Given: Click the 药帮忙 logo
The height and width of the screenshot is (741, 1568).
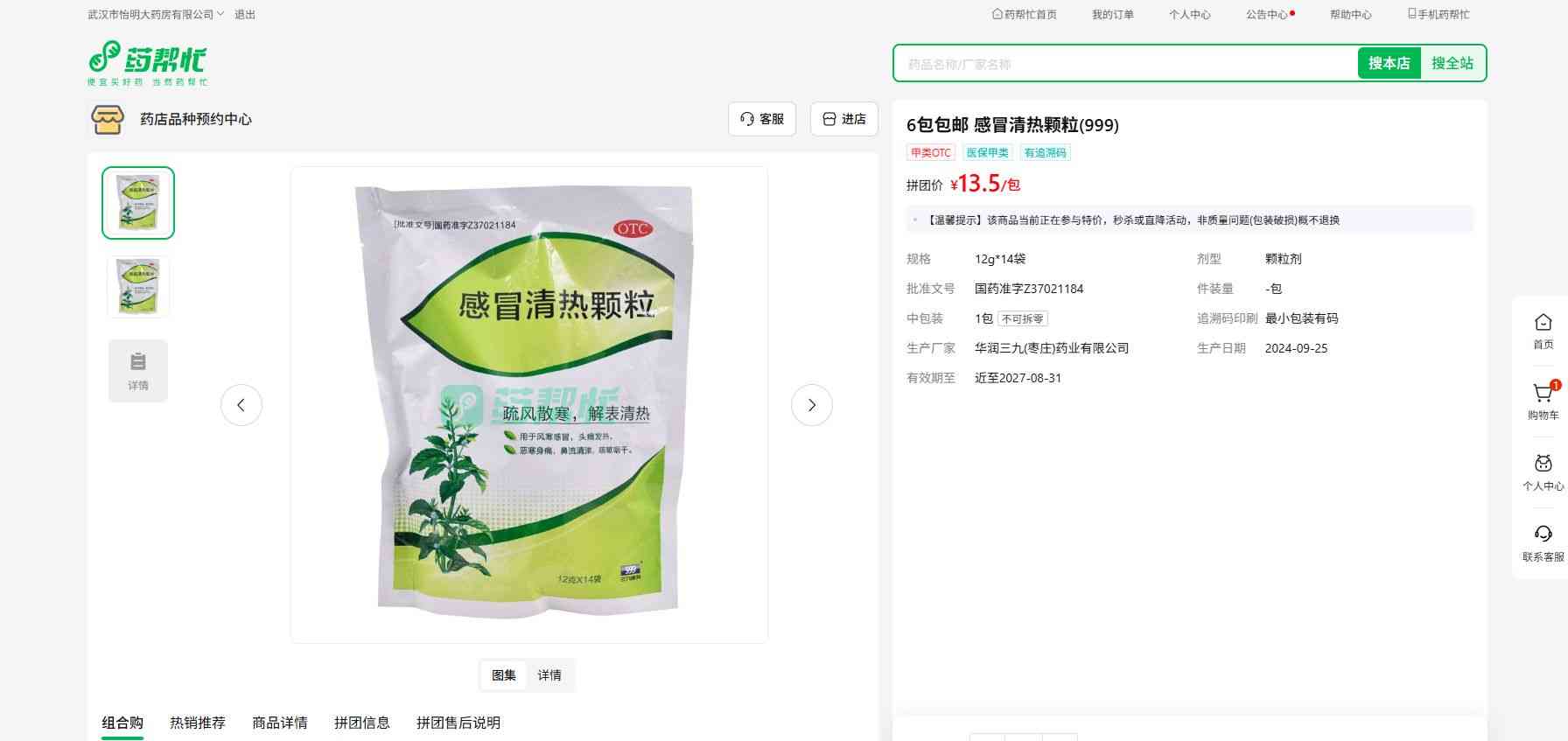Looking at the screenshot, I should (x=148, y=64).
